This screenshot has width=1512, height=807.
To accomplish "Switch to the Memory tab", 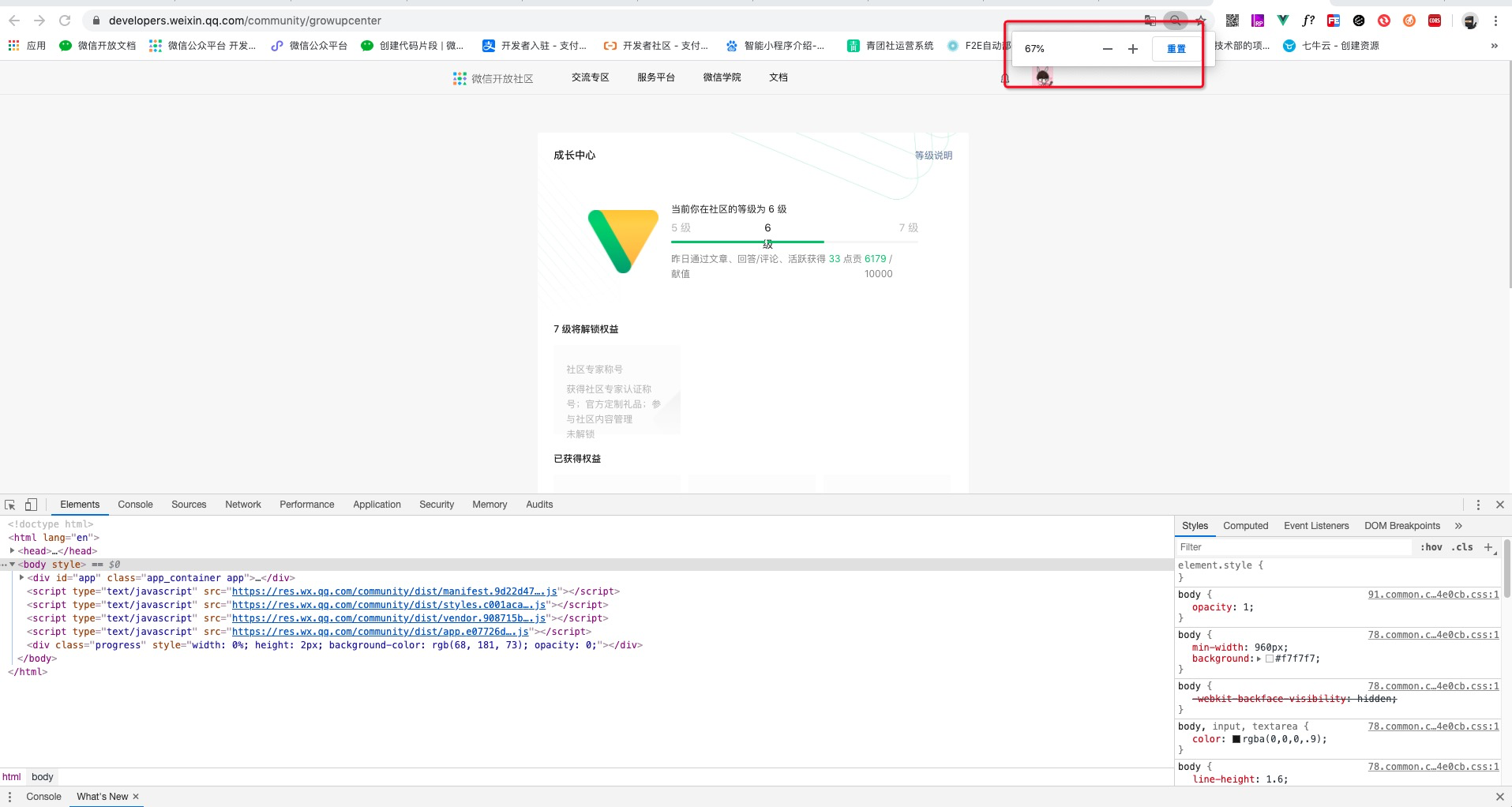I will [x=490, y=505].
